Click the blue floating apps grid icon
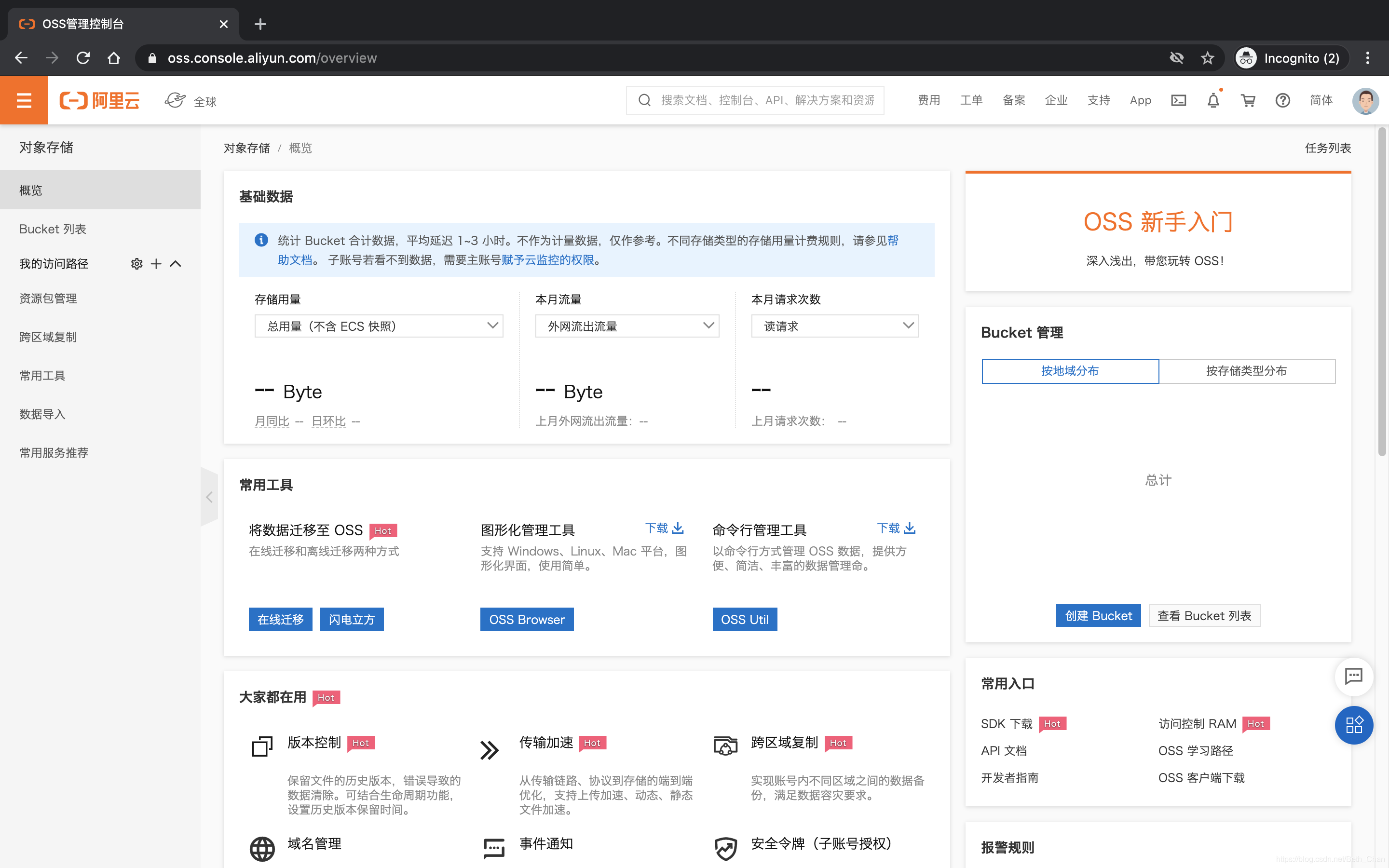Screen dimensions: 1389x868 point(1353,724)
